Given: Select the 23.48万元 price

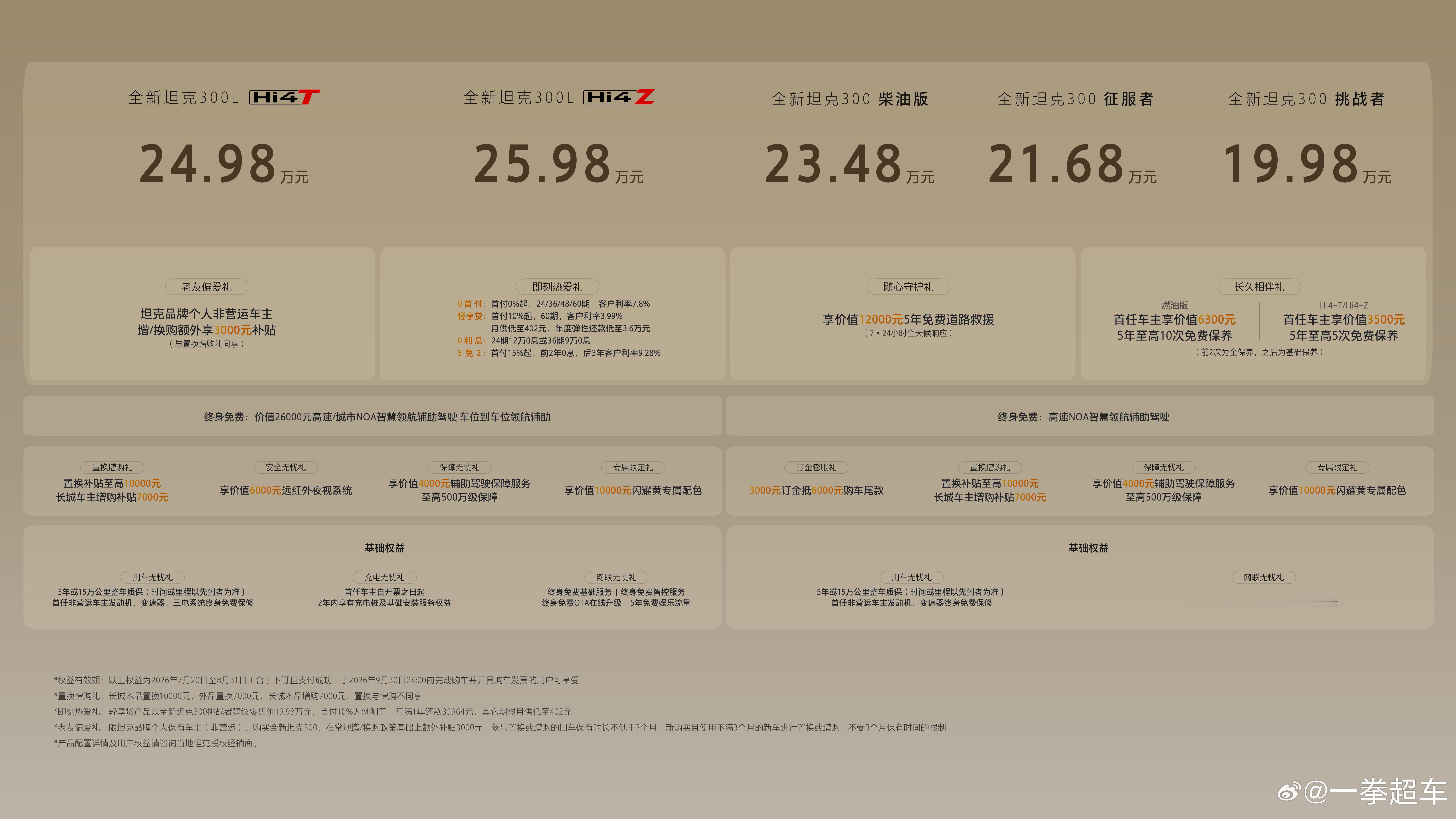Looking at the screenshot, I should click(x=850, y=164).
